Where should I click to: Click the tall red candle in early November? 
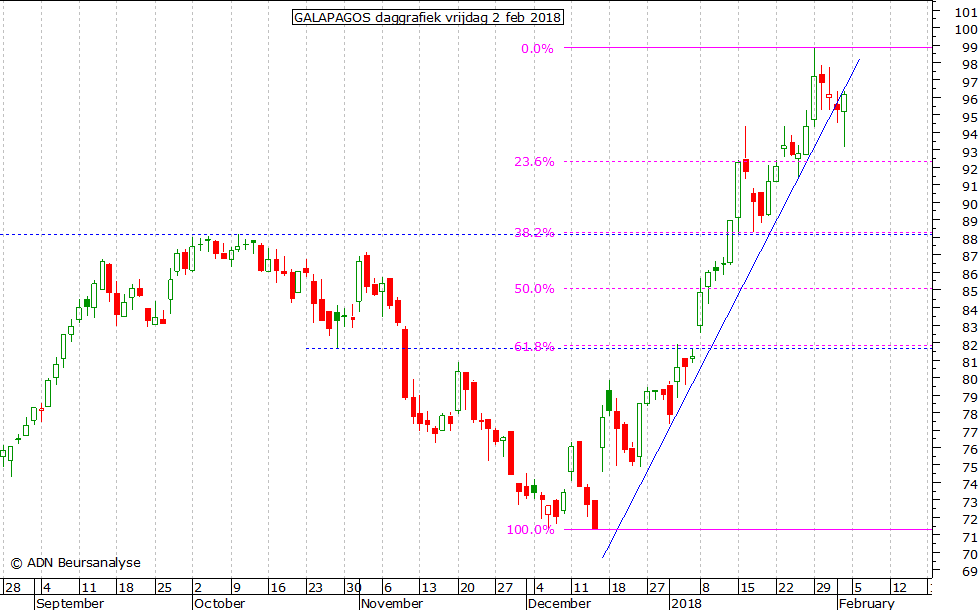pos(405,363)
